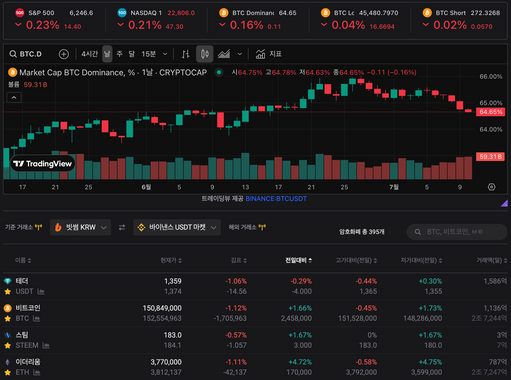
Task: Select the candlestick chart style icon
Action: [205, 54]
